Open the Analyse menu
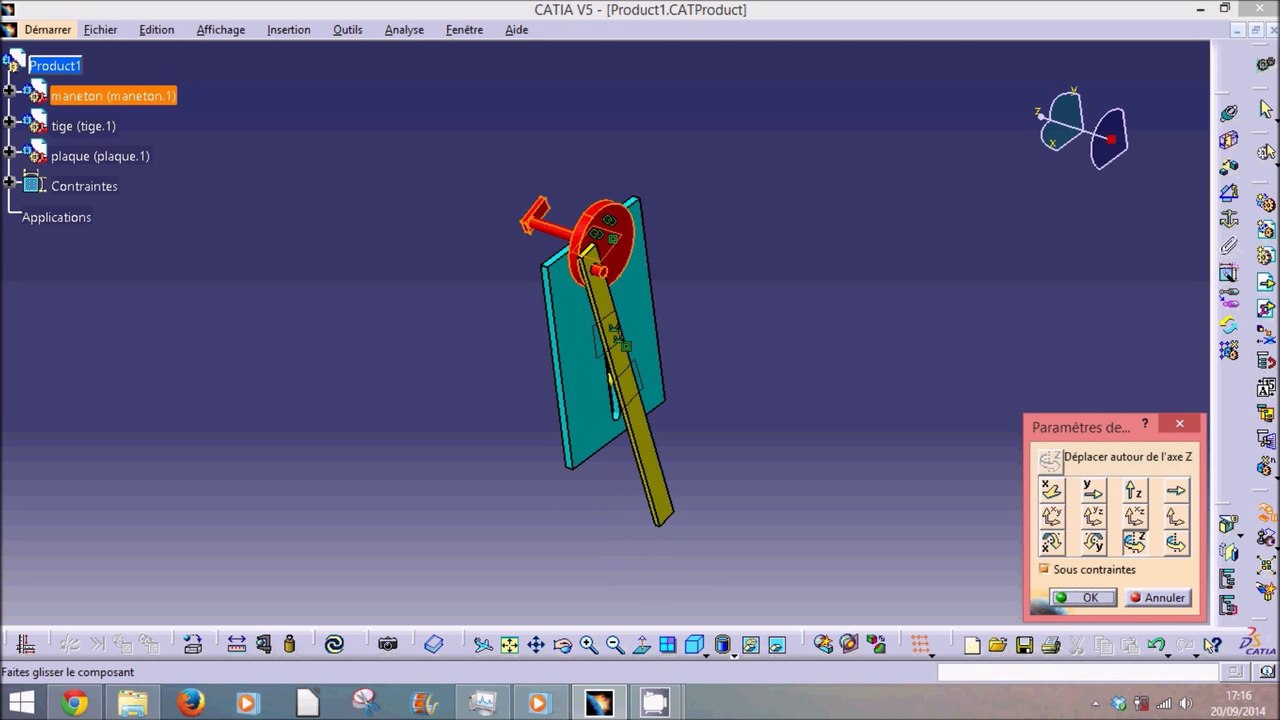The width and height of the screenshot is (1280, 720). pos(404,30)
